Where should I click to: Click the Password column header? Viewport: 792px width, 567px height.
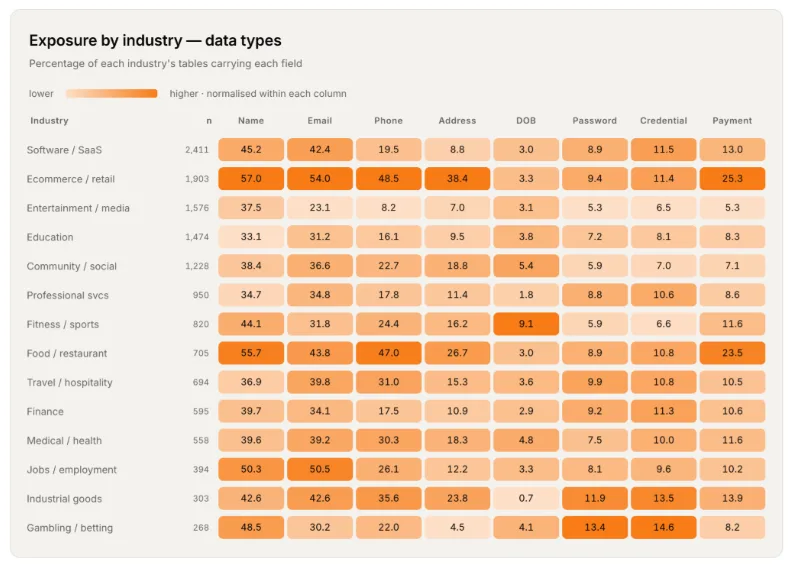click(595, 121)
